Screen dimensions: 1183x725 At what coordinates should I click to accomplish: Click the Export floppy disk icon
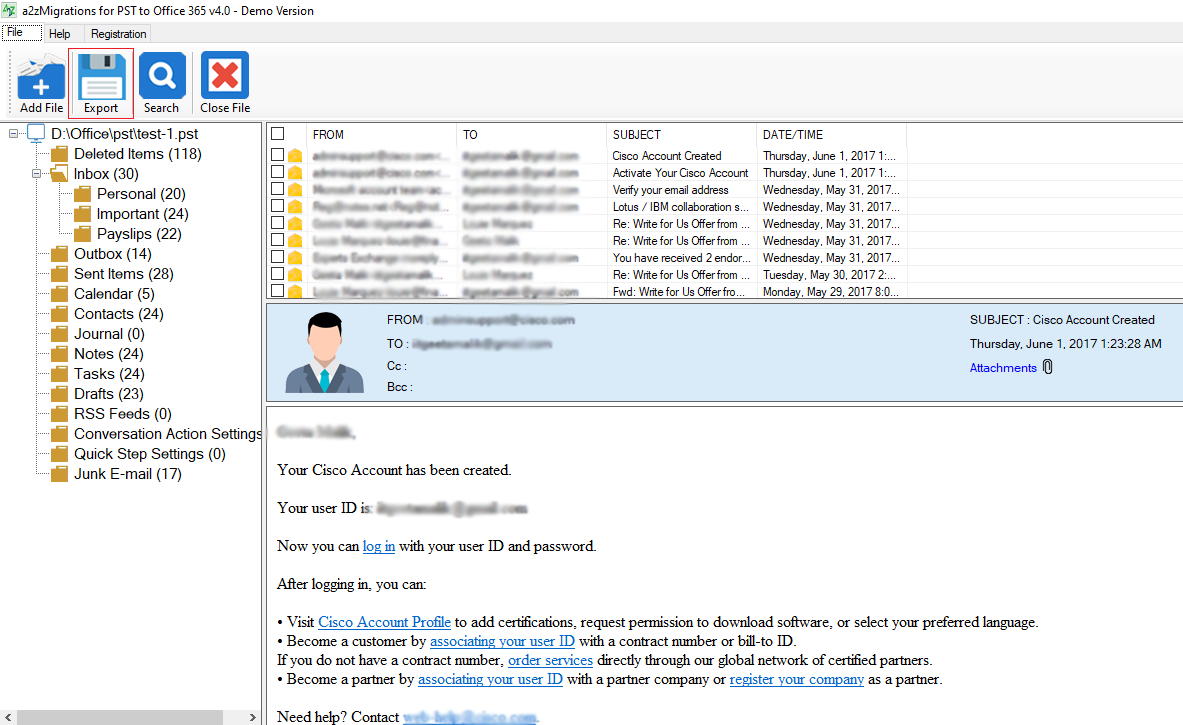pyautogui.click(x=101, y=76)
